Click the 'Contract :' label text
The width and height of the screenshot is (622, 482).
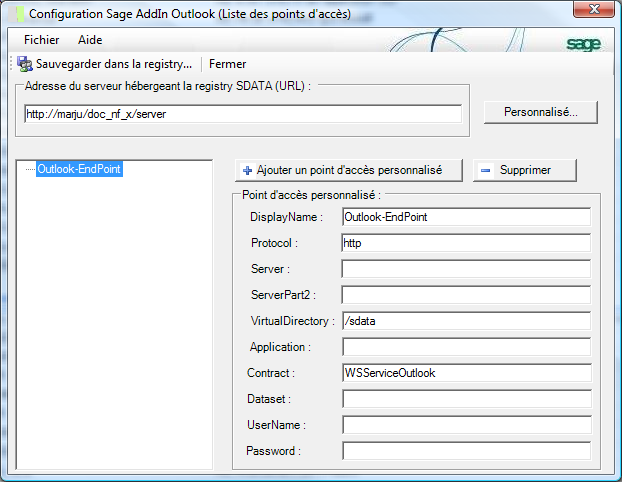[271, 373]
